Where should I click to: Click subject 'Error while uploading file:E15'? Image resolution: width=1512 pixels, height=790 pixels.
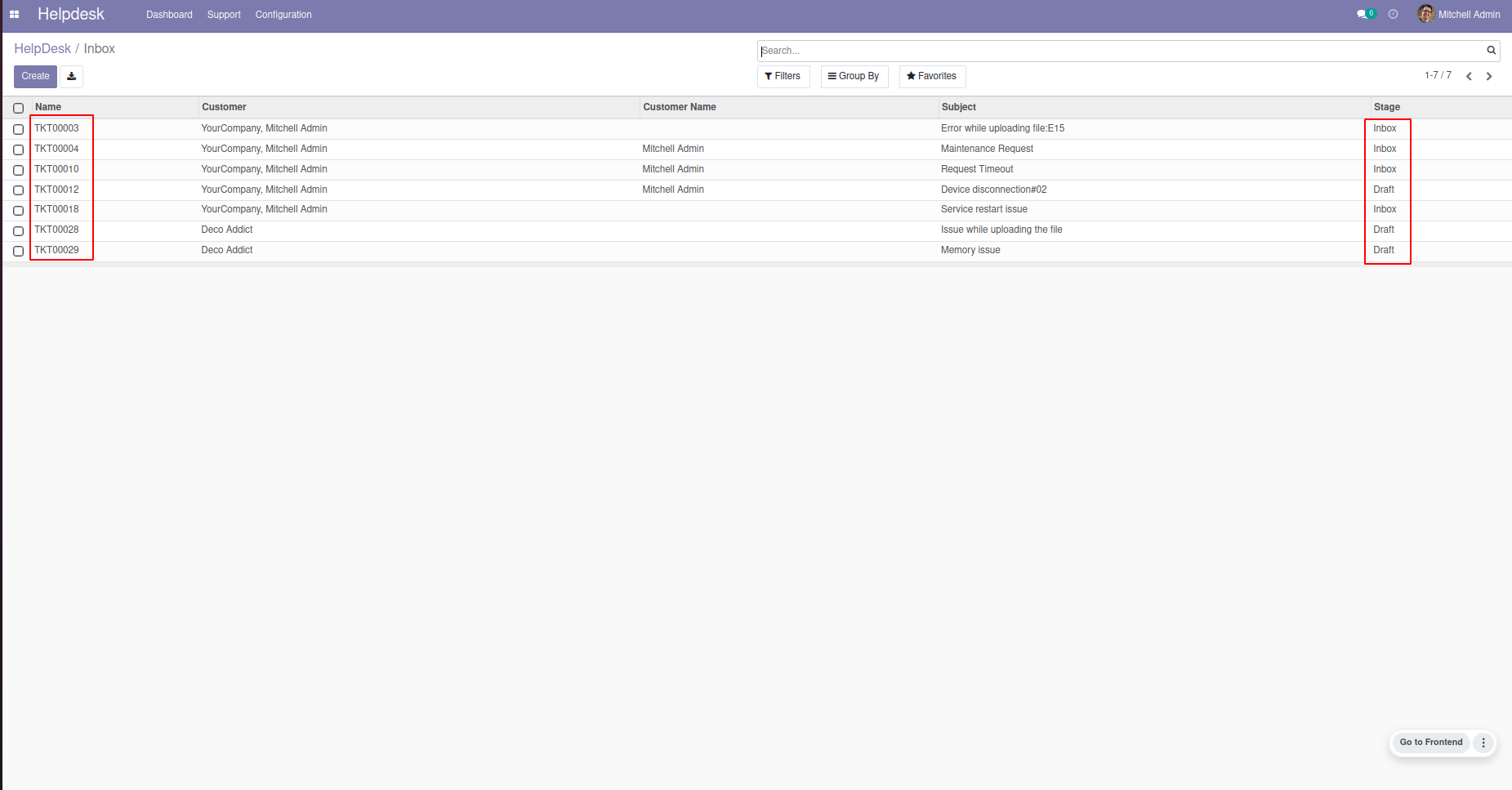(x=1002, y=128)
